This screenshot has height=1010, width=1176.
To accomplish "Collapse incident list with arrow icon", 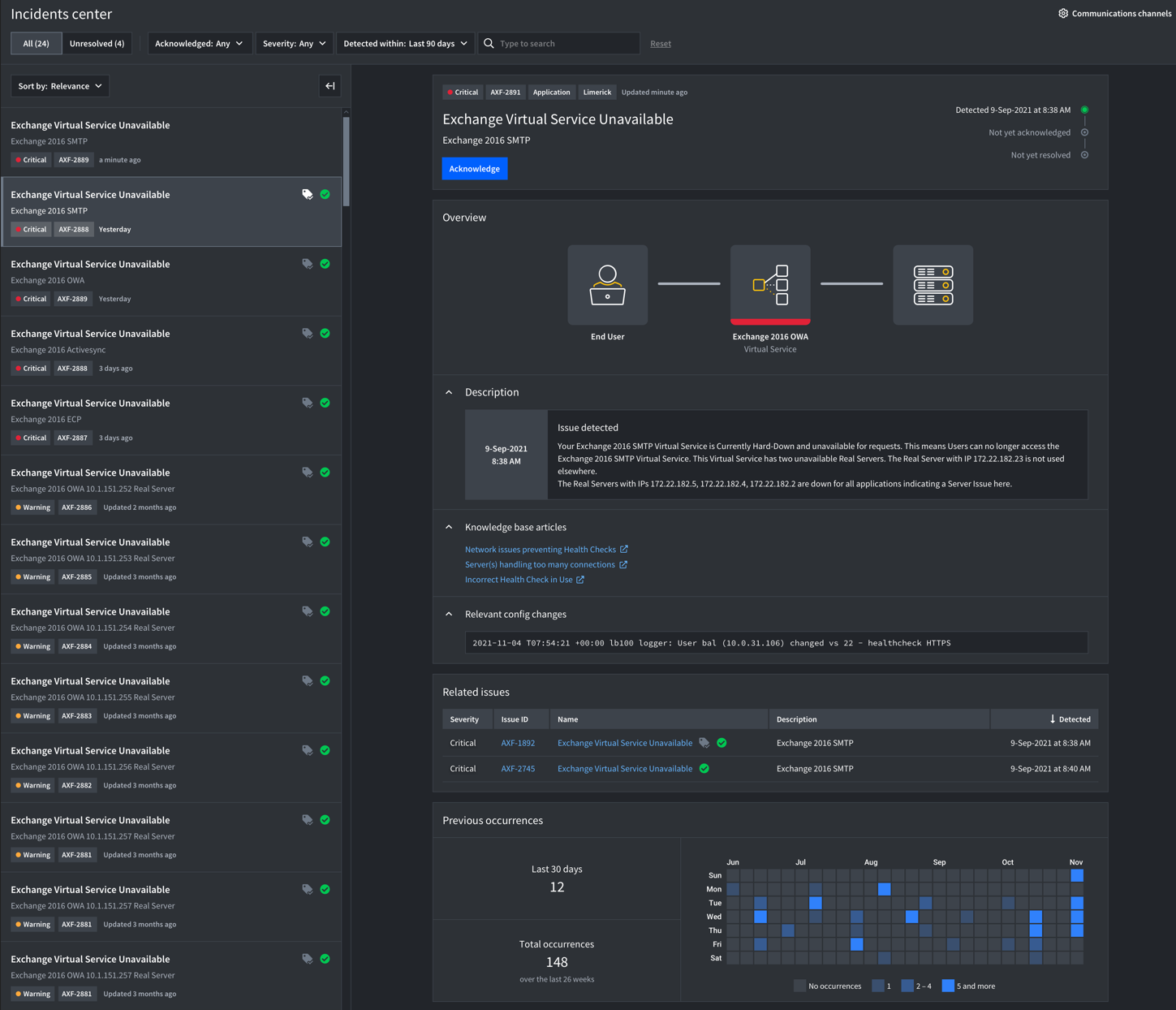I will coord(330,86).
